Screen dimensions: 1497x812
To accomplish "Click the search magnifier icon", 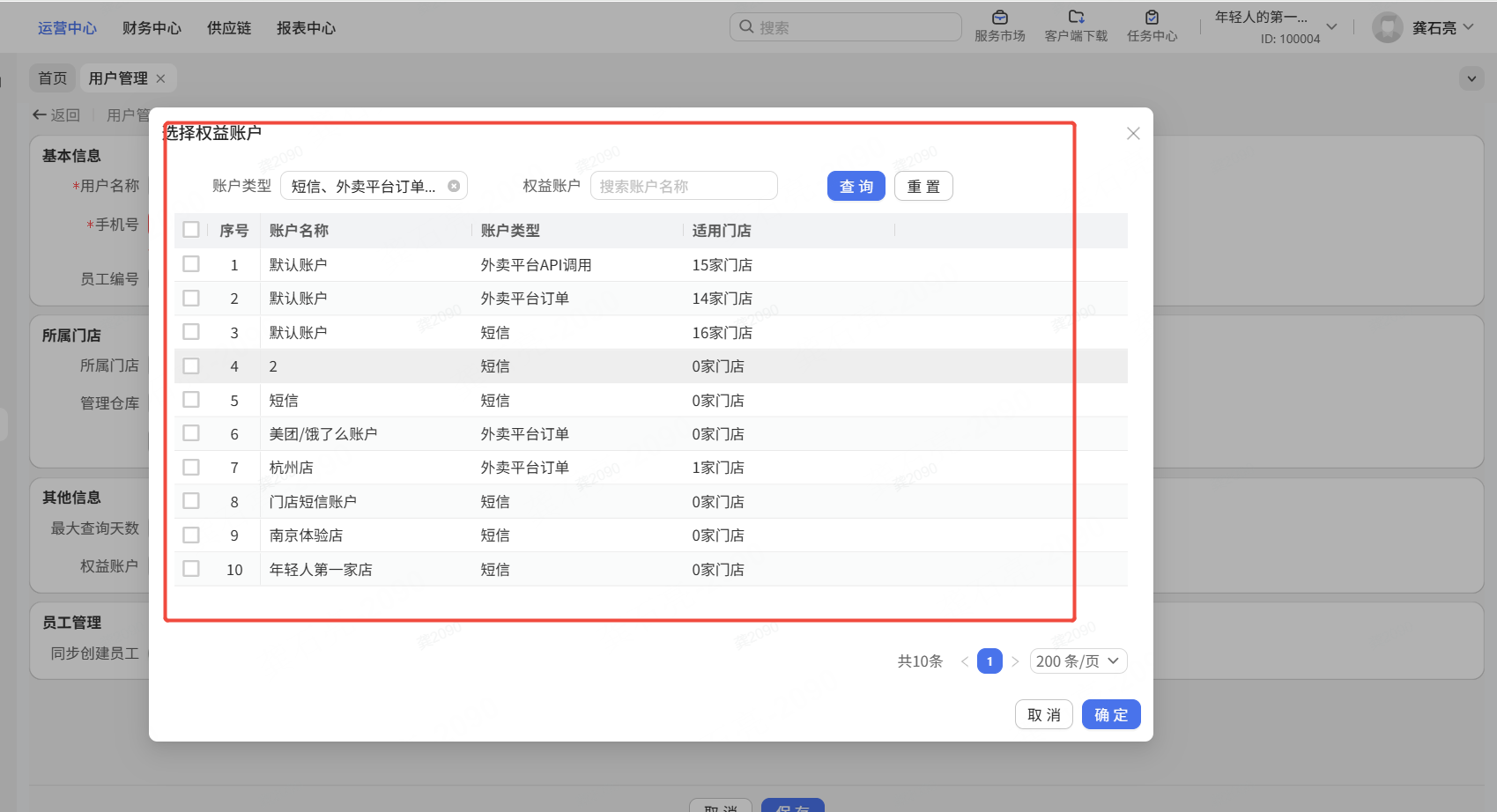I will [x=746, y=26].
